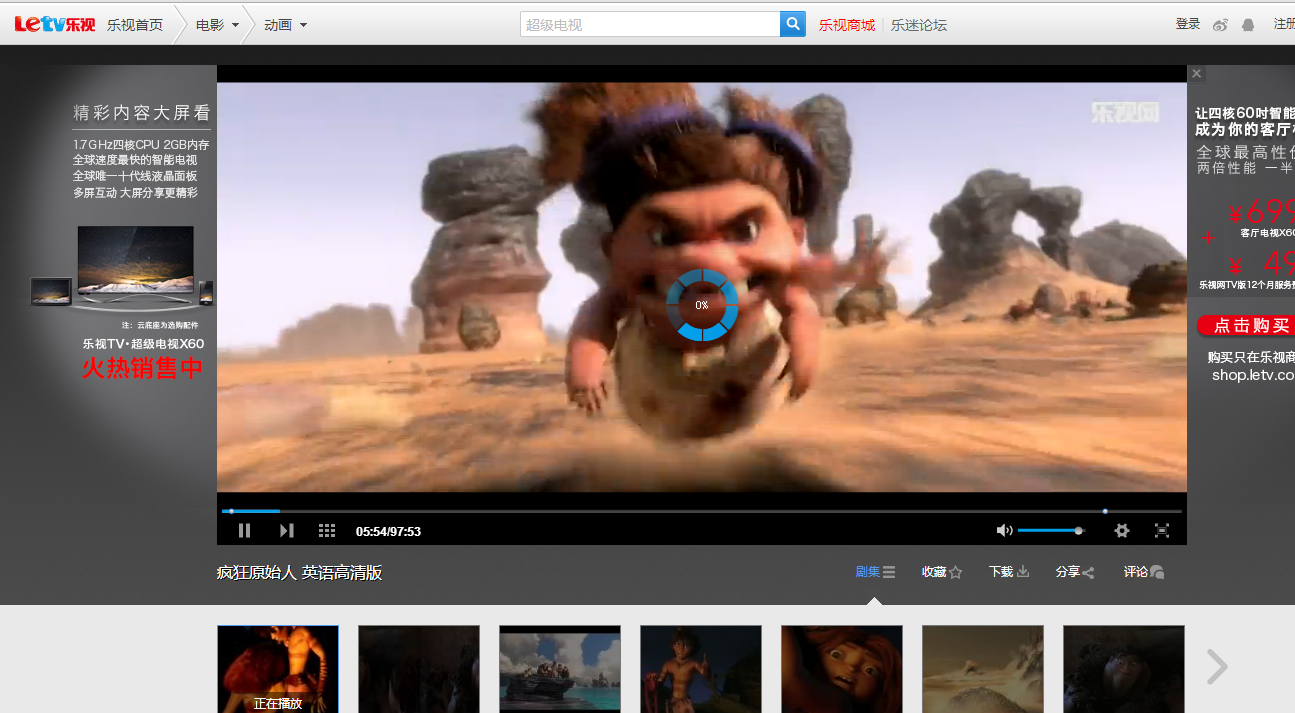
Task: Open the thumbnail of standing boy at night
Action: [x=701, y=669]
